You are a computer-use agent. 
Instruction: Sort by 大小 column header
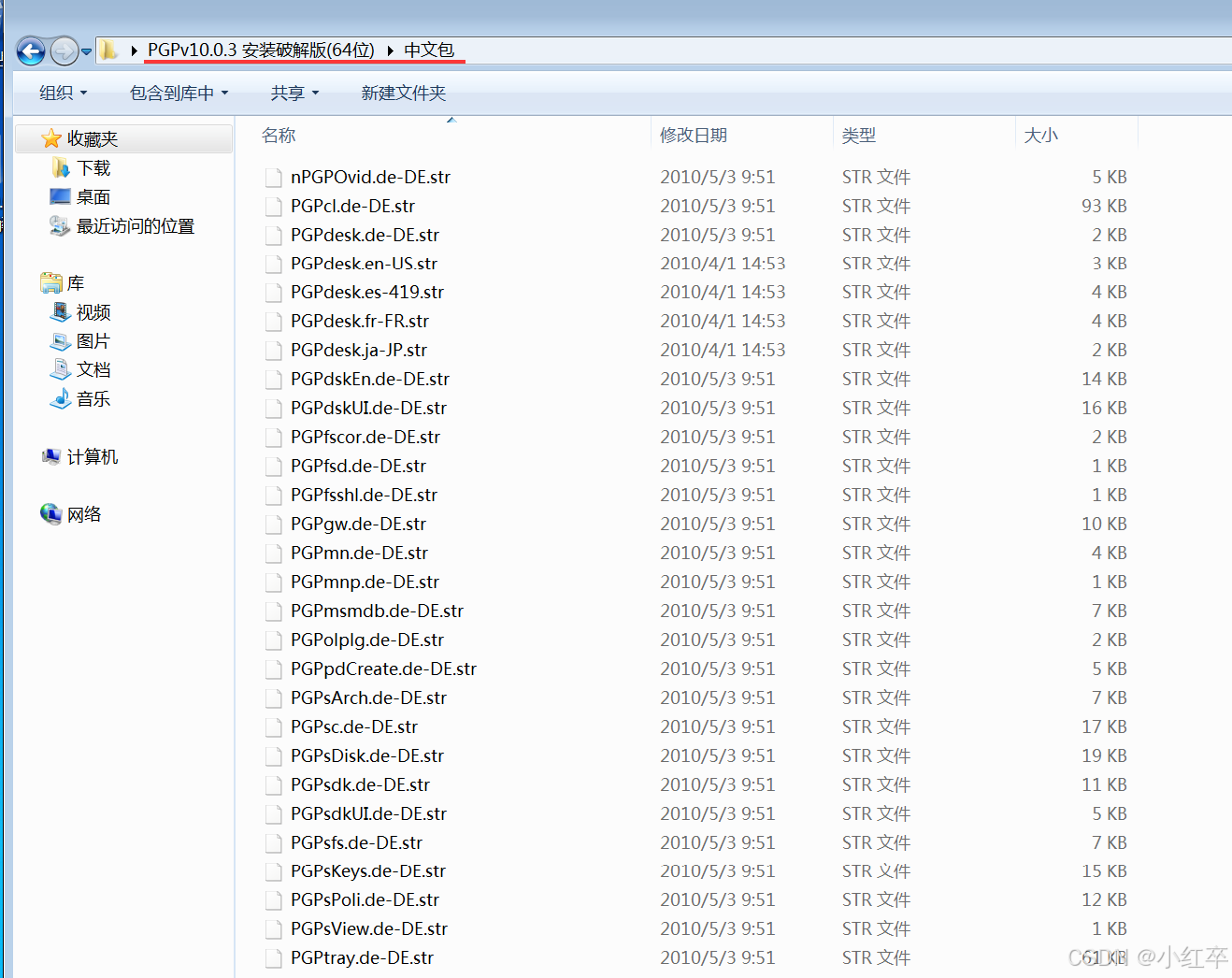[1041, 136]
